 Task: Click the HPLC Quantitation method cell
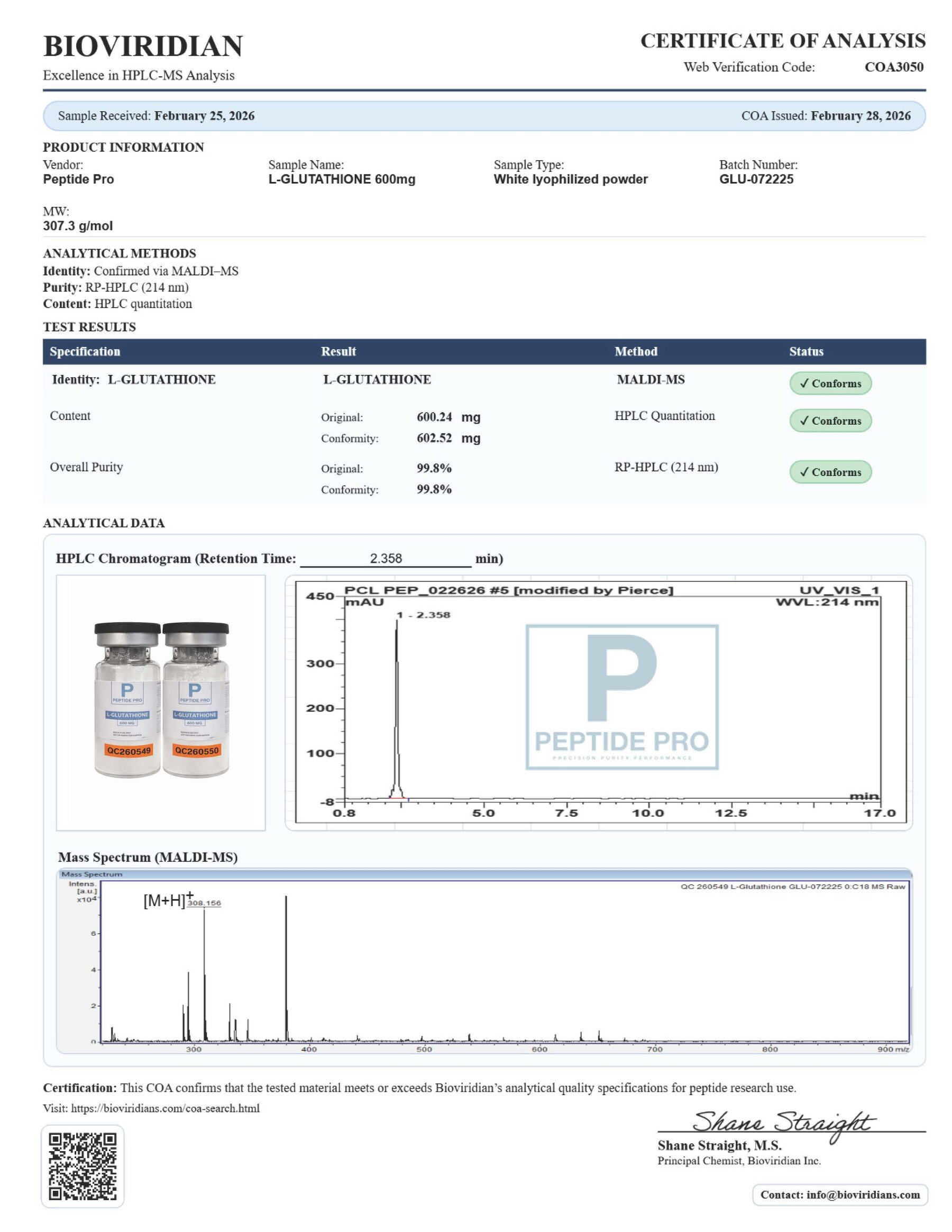(x=664, y=416)
